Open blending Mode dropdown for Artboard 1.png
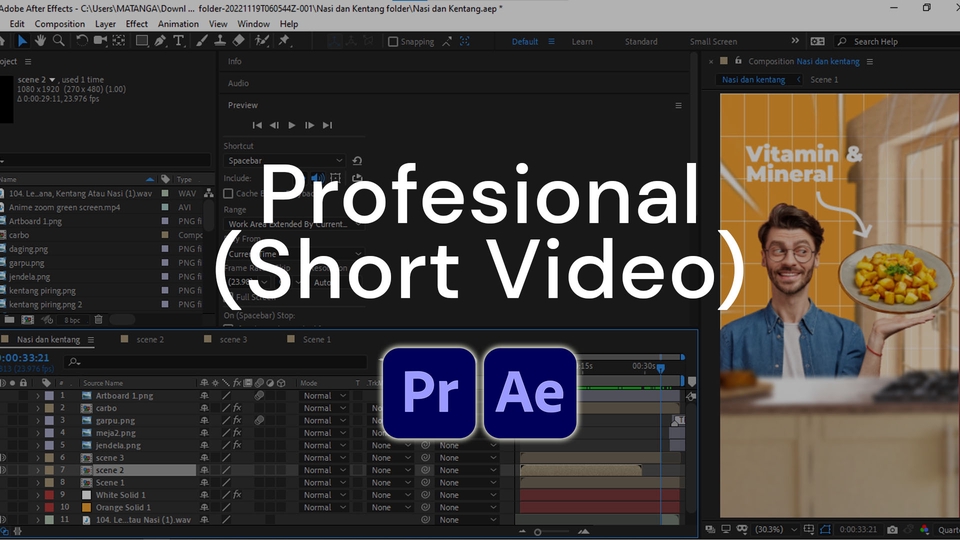Image resolution: width=960 pixels, height=540 pixels. click(x=324, y=396)
